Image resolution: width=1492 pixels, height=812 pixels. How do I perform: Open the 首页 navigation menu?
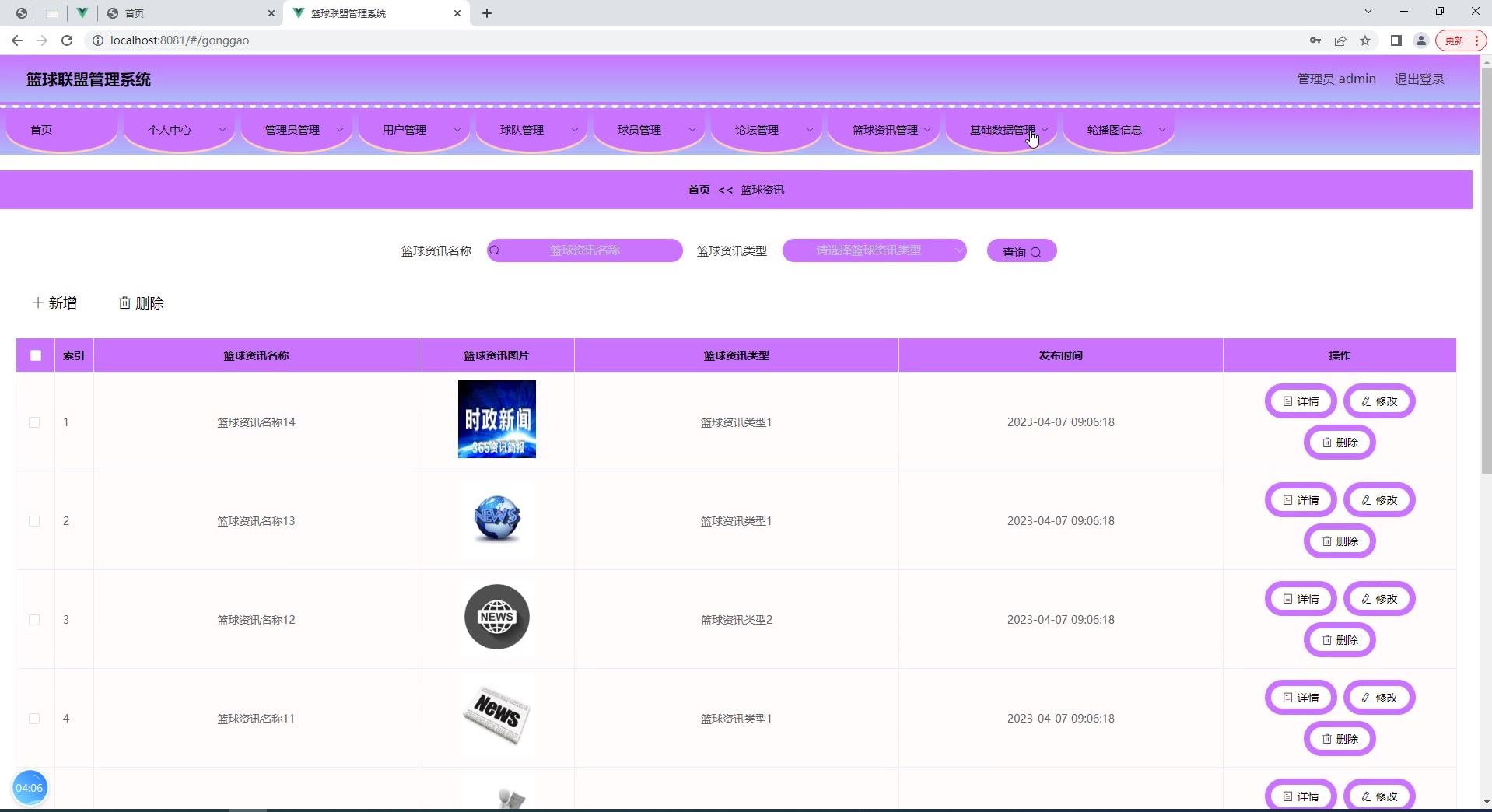tap(62, 130)
